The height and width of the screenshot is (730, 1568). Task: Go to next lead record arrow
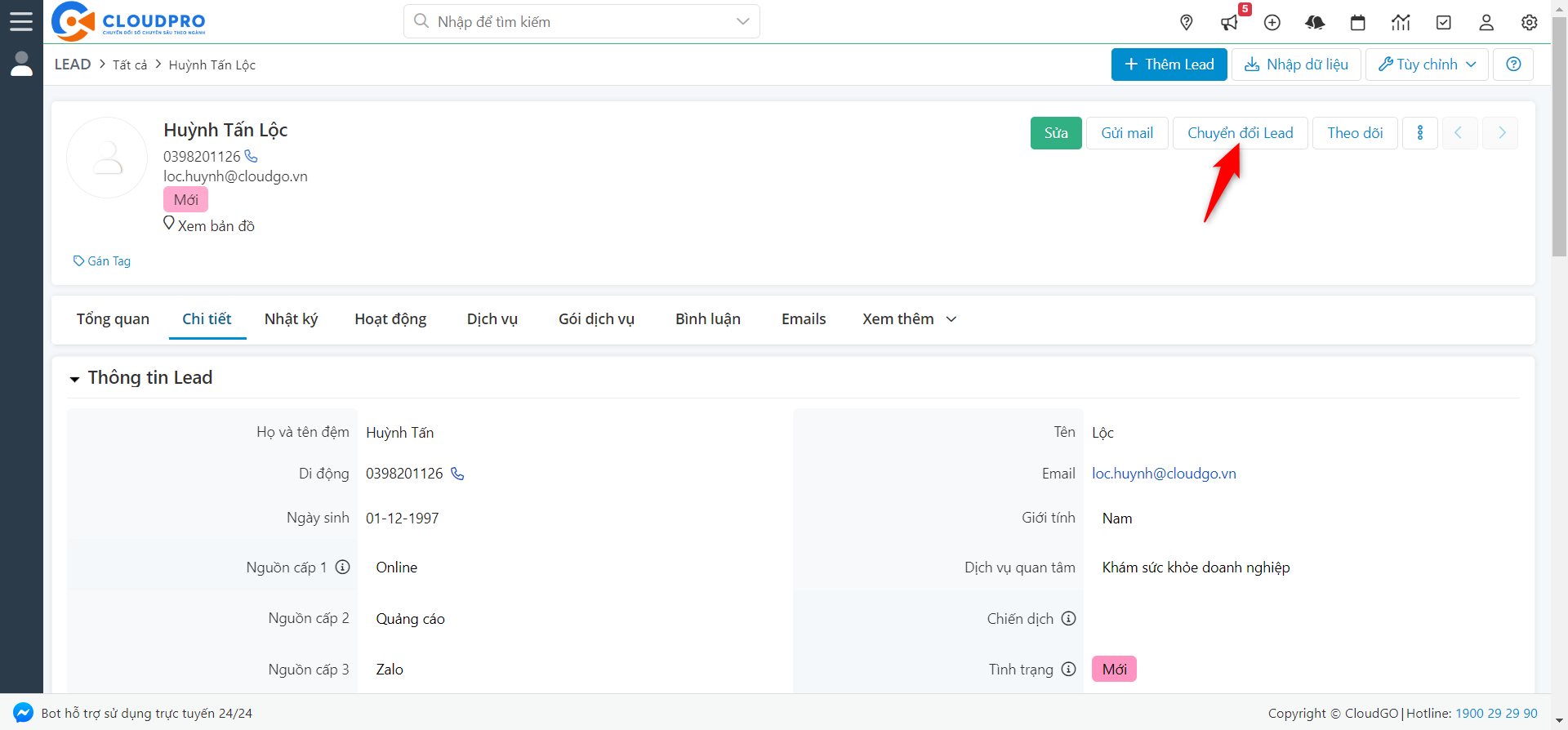pyautogui.click(x=1501, y=133)
